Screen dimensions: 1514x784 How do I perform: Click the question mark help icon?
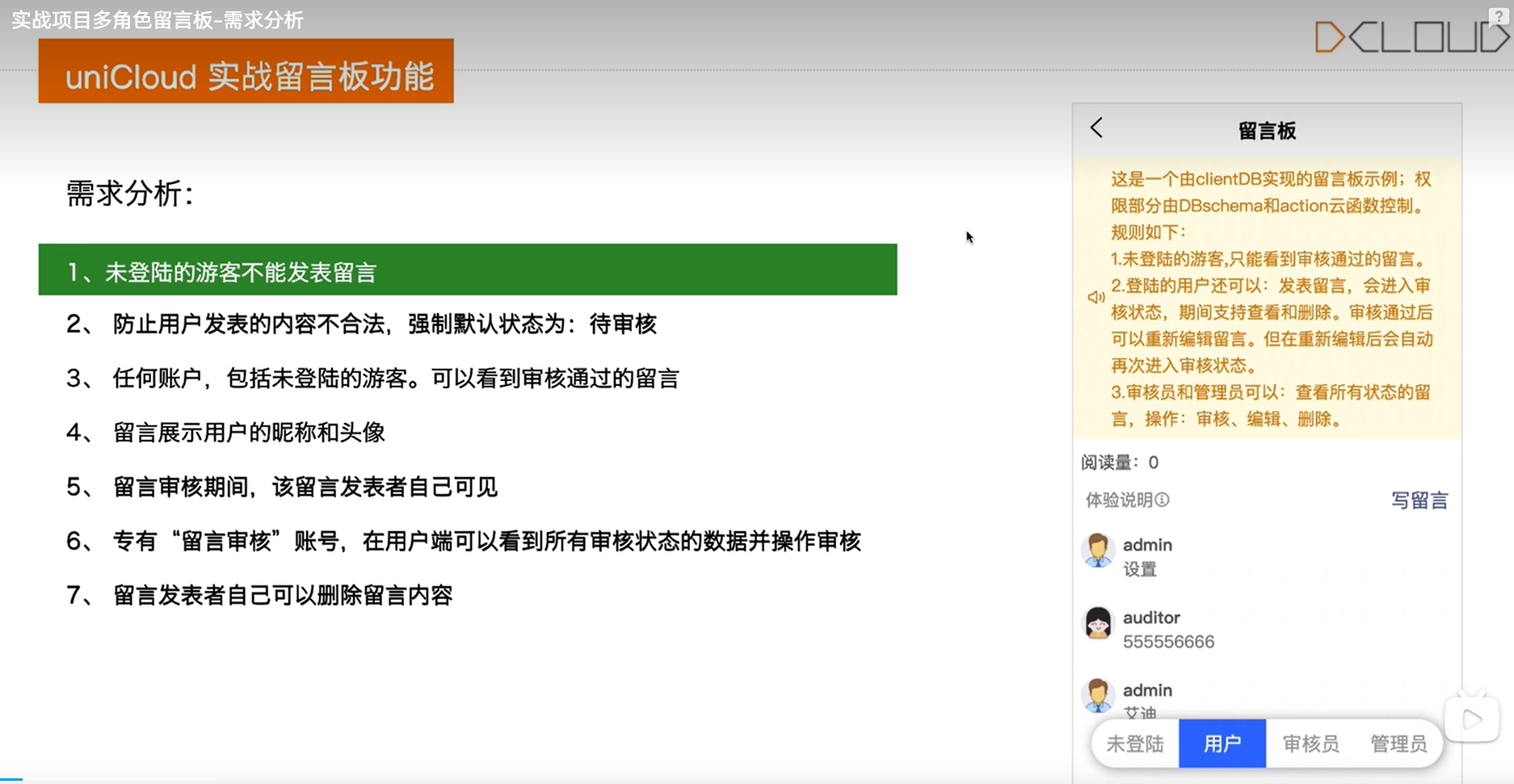coord(1499,16)
